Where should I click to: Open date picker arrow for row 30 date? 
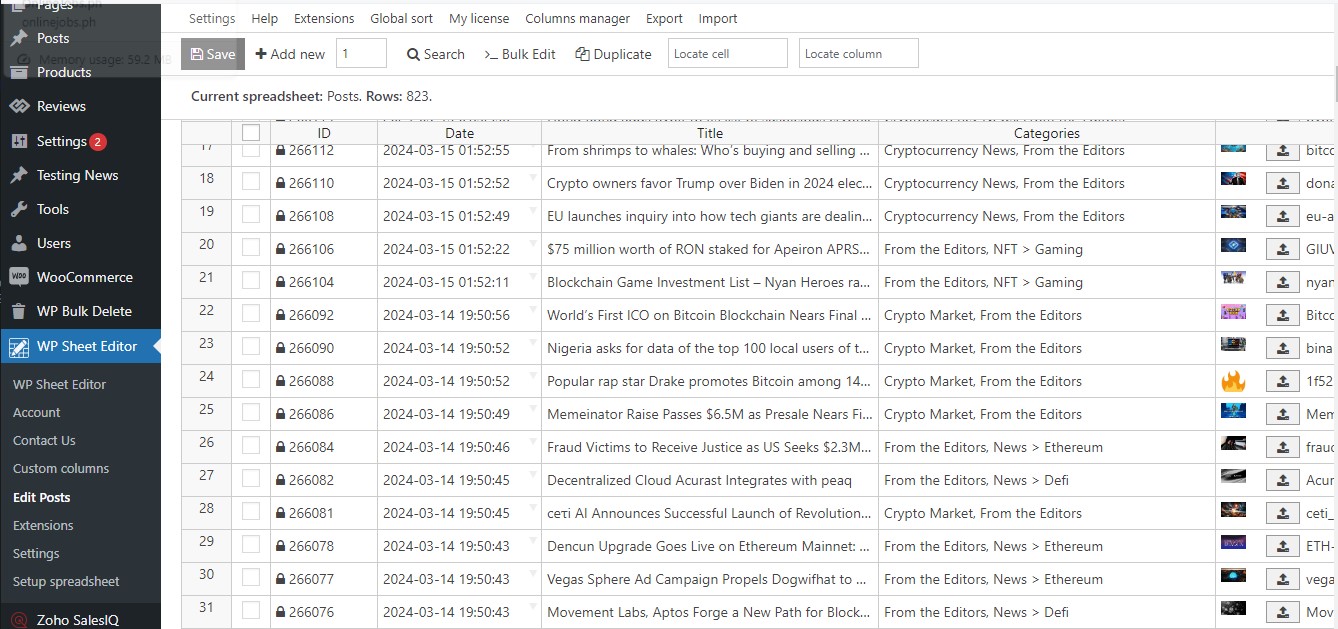tap(533, 573)
